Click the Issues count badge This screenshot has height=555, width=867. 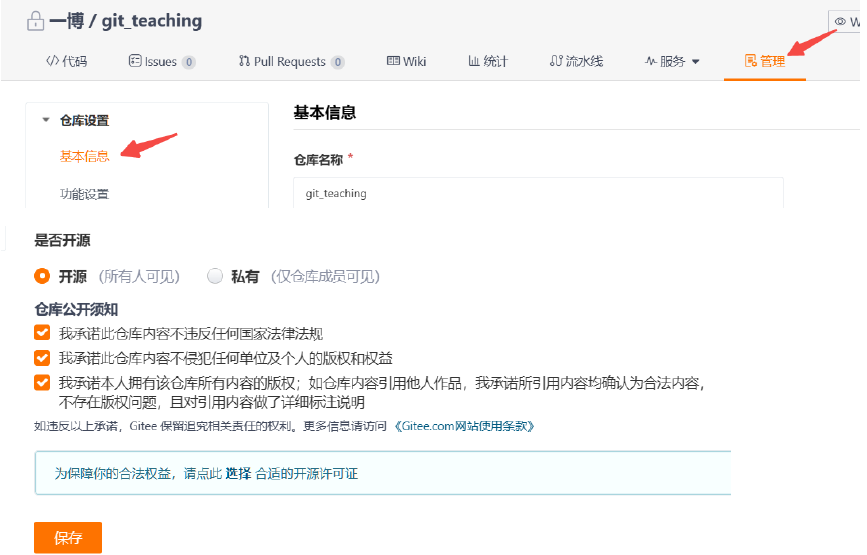[189, 62]
